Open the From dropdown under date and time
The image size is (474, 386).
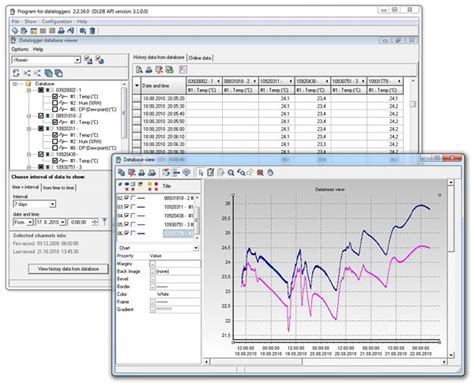click(30, 222)
